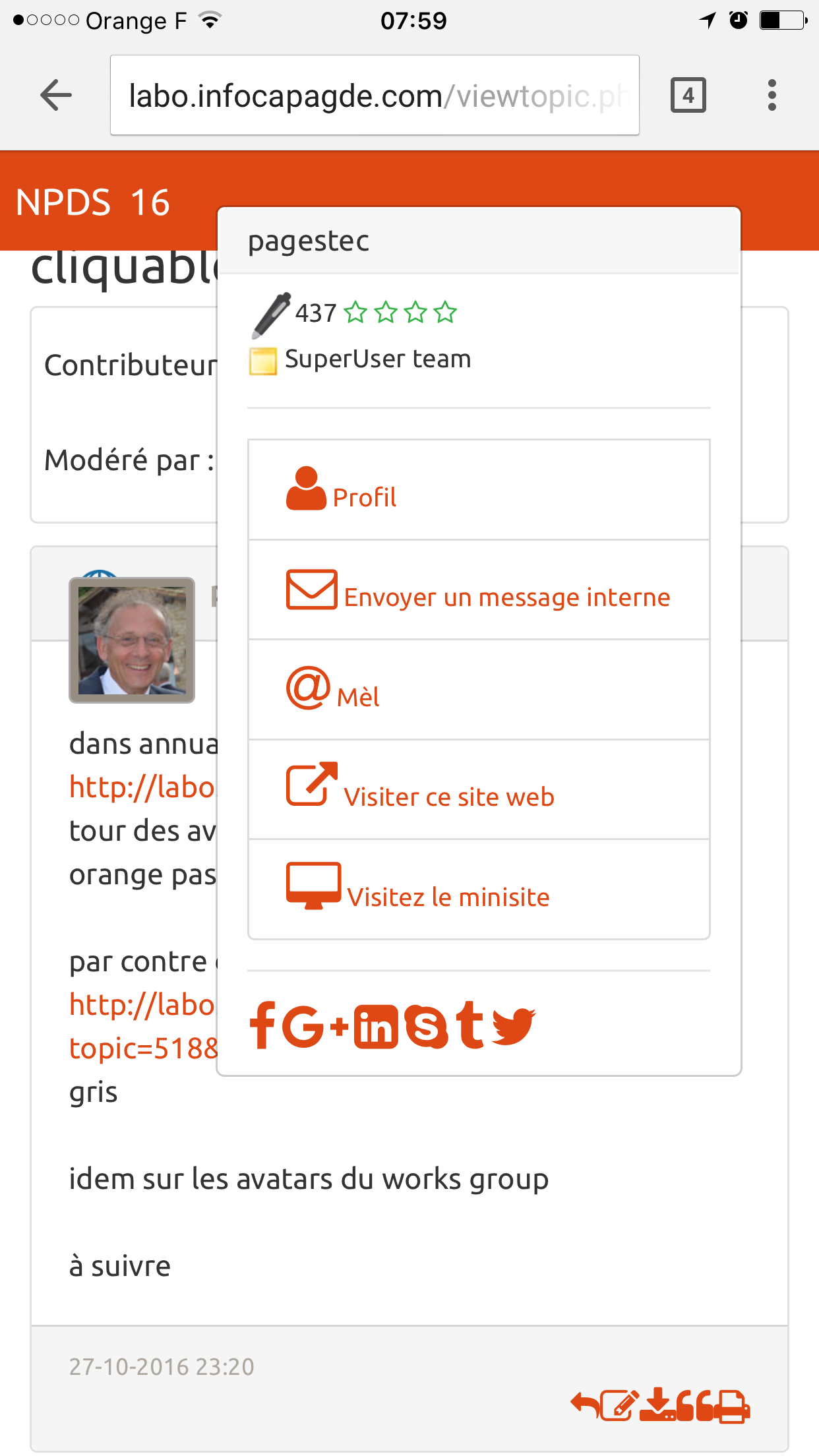Tap the quote marks icon
Viewport: 819px width, 1456px height.
694,1405
